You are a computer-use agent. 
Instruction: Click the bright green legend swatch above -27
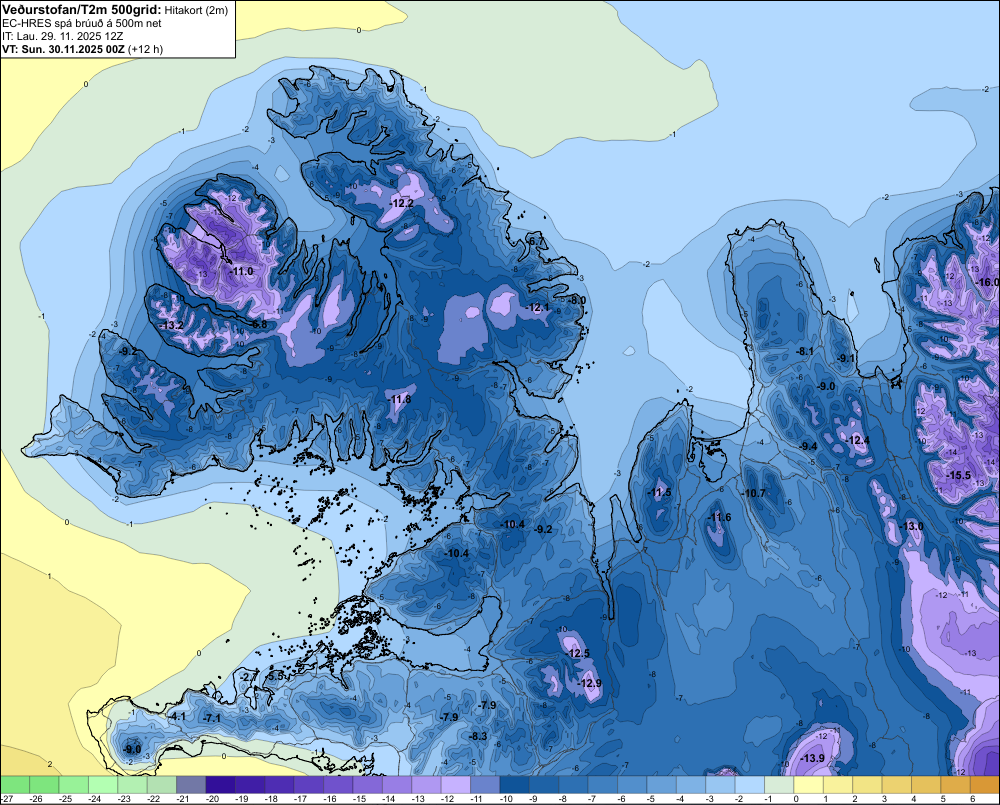click(15, 785)
